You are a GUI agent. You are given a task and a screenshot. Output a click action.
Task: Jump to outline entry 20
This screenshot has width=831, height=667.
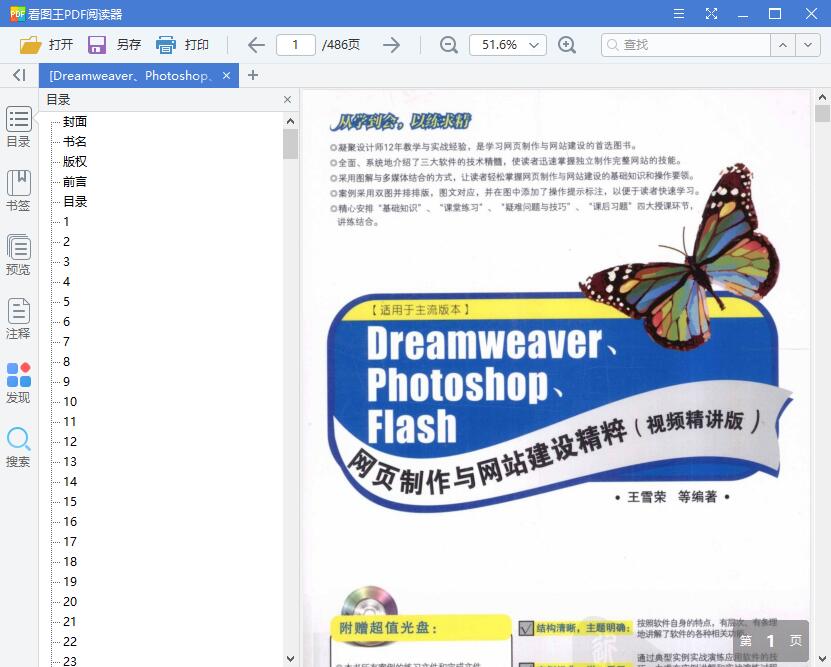70,601
